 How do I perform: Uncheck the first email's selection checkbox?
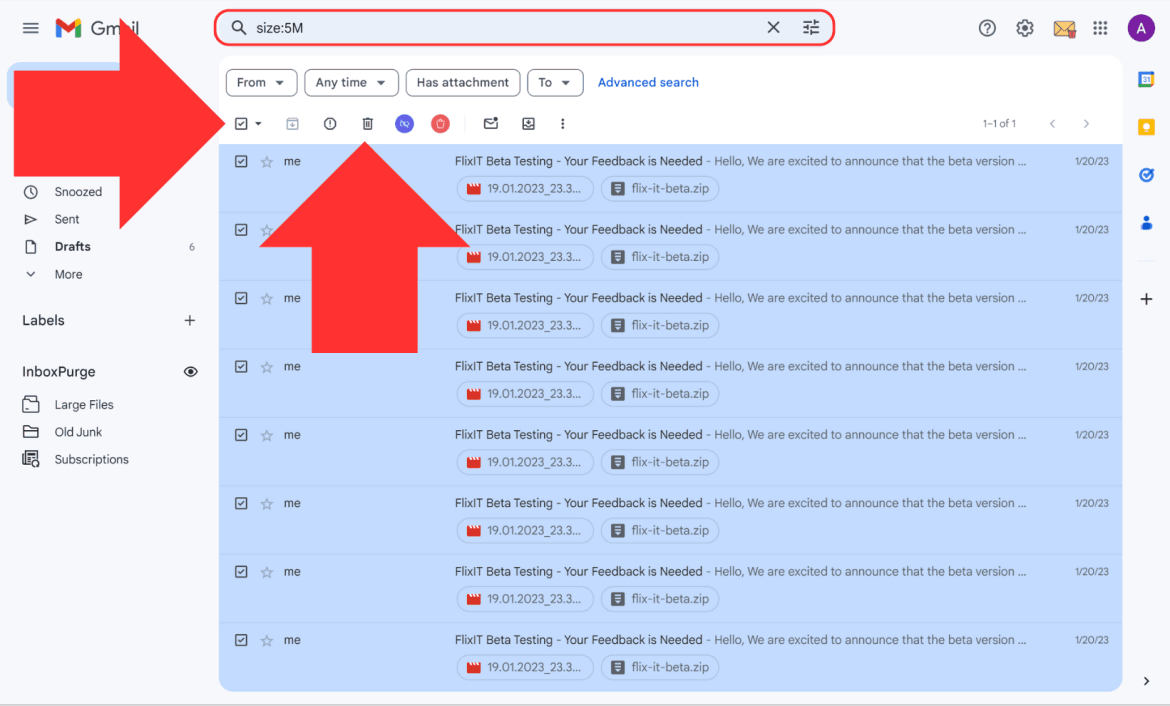(241, 161)
